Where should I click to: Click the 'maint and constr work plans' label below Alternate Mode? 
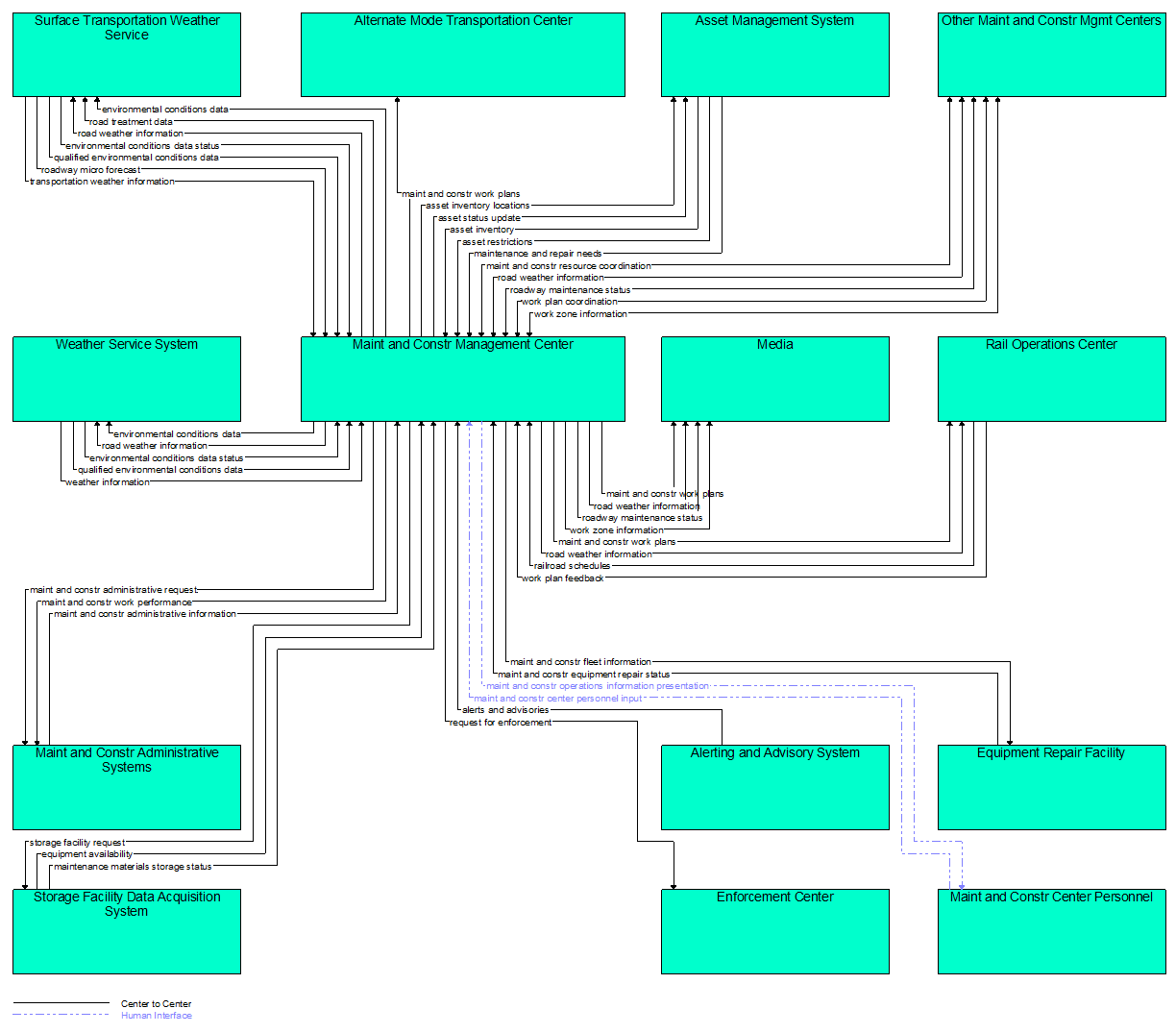click(461, 194)
